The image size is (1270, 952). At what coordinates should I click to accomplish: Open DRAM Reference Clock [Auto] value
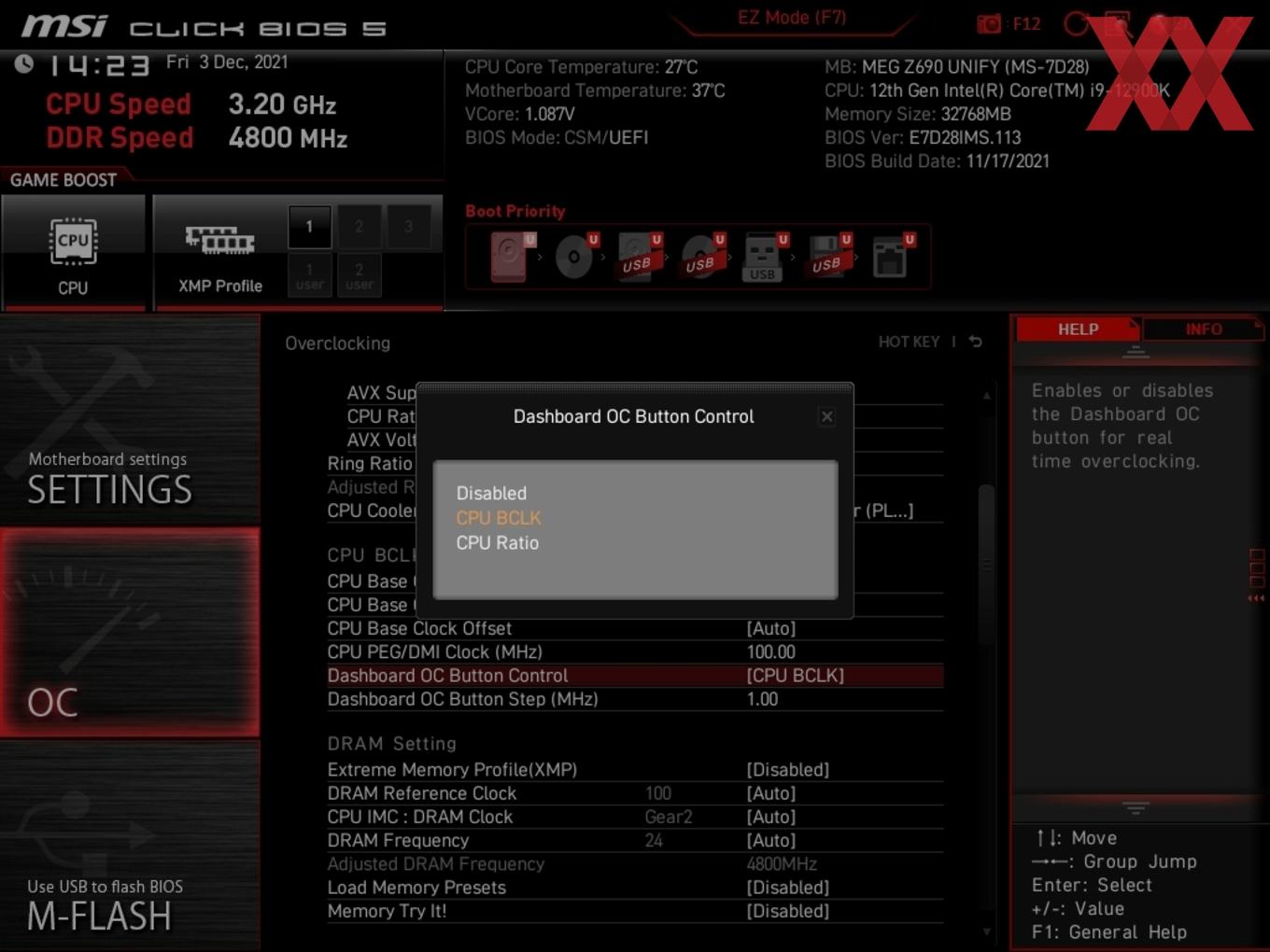click(x=770, y=793)
